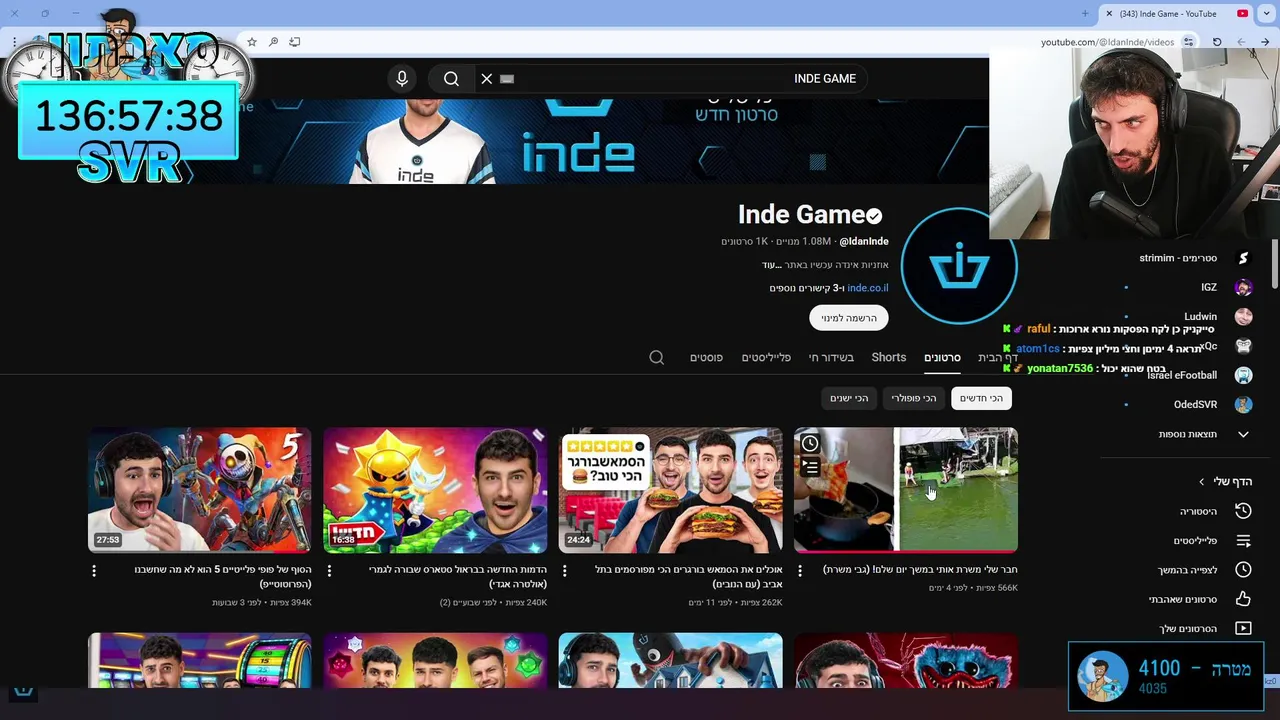
Task: Open the inde.co.il link
Action: [868, 288]
